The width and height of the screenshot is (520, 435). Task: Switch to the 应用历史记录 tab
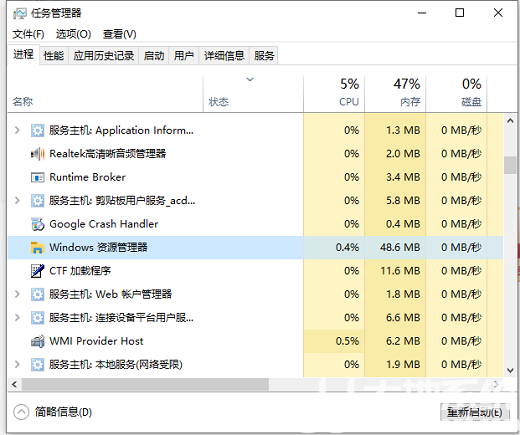[104, 56]
